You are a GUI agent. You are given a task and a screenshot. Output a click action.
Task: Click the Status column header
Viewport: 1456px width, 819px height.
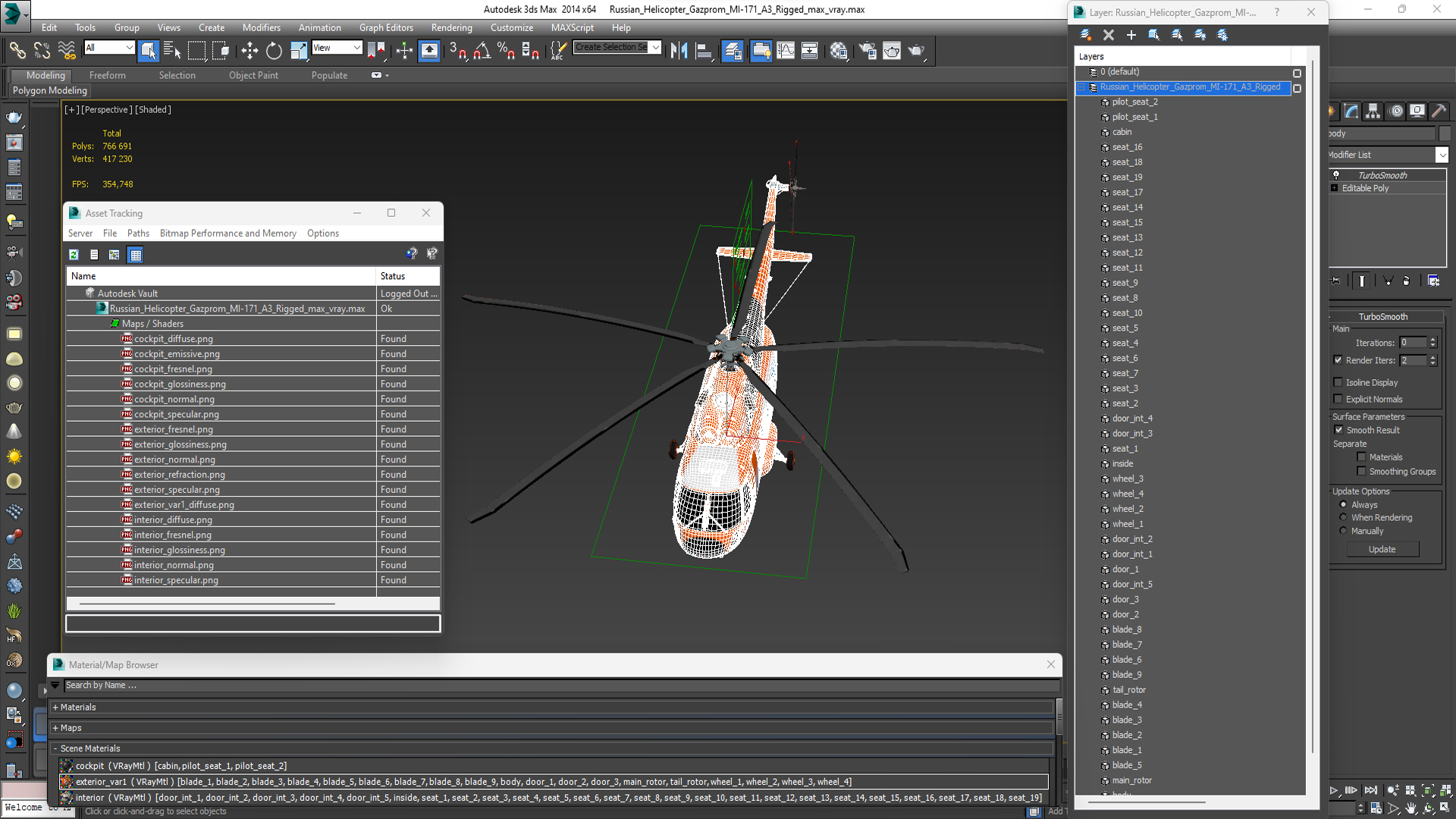(x=408, y=276)
